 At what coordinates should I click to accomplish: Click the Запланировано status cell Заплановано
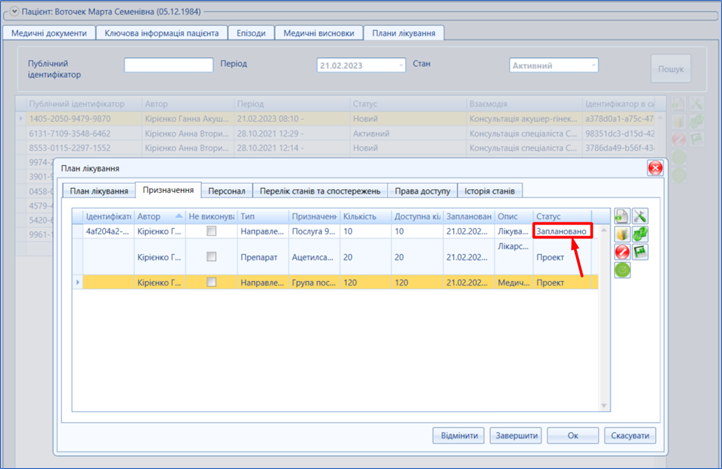click(x=562, y=231)
